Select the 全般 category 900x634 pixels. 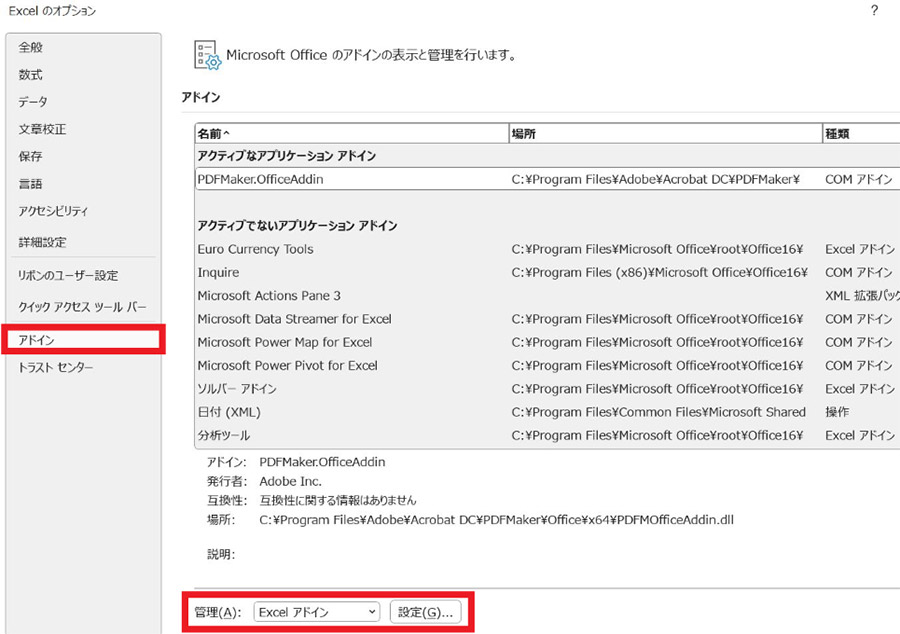click(31, 47)
